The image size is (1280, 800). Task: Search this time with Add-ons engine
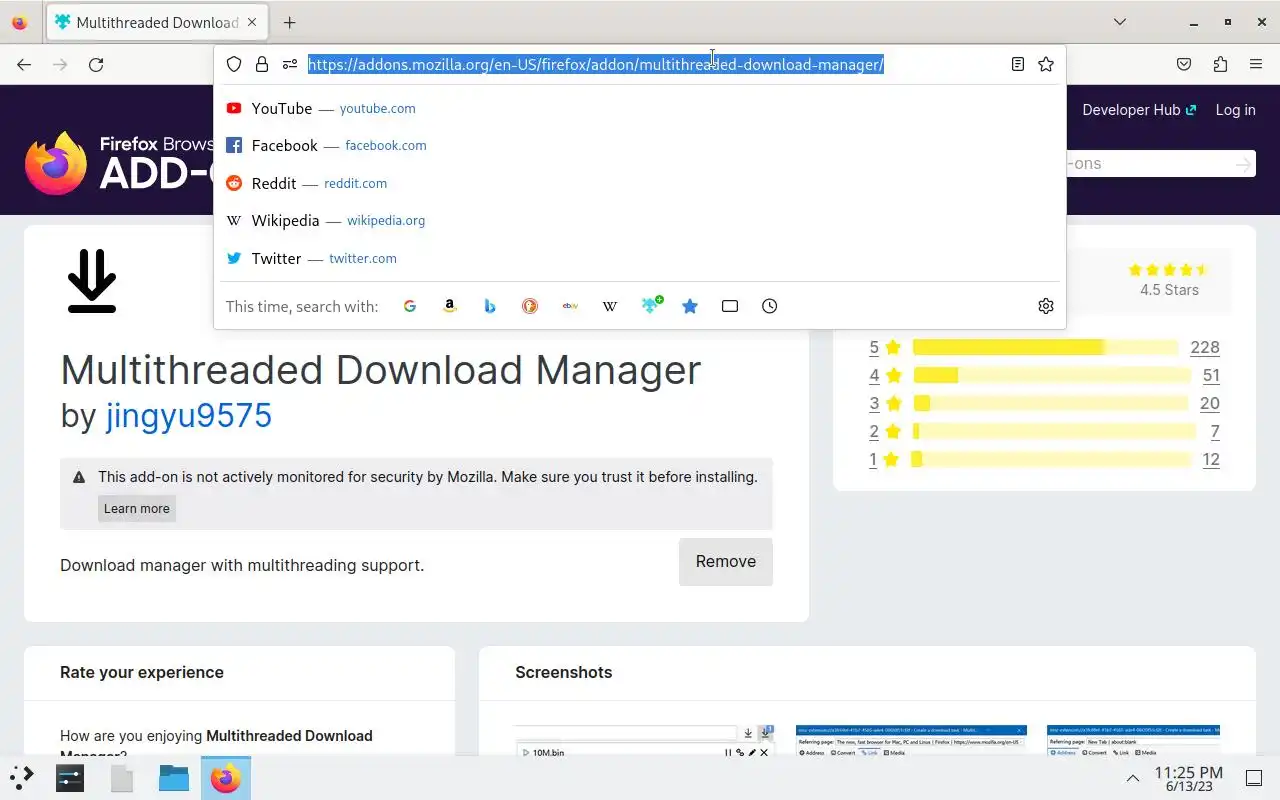coord(652,306)
